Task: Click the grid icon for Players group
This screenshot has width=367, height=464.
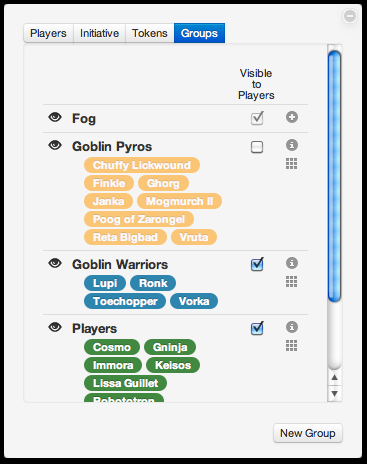Action: (x=291, y=345)
